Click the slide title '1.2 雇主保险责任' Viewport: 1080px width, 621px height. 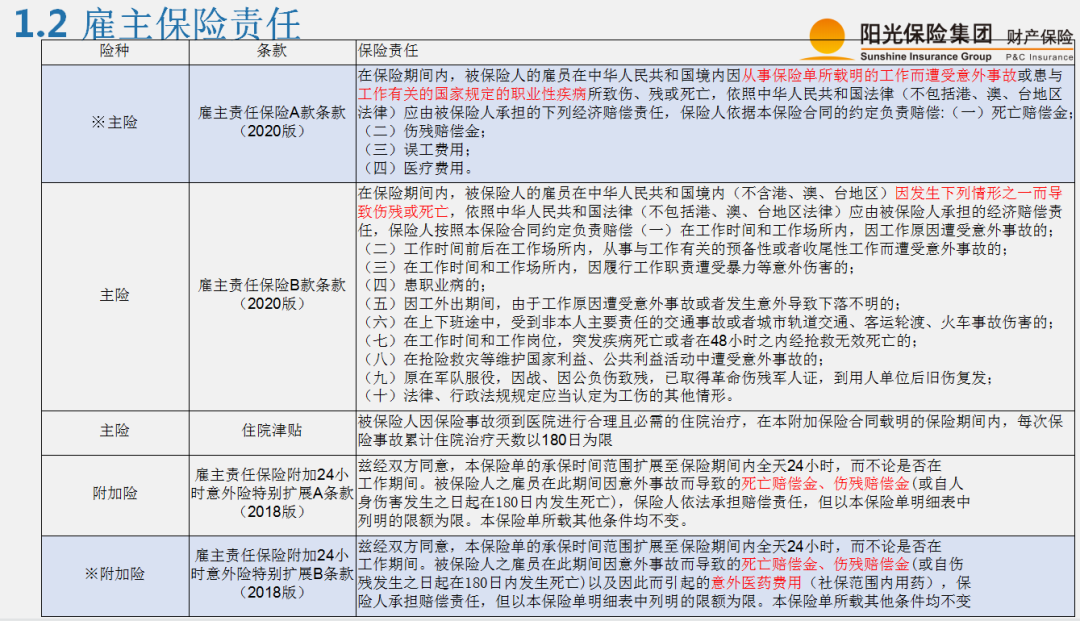[x=157, y=24]
